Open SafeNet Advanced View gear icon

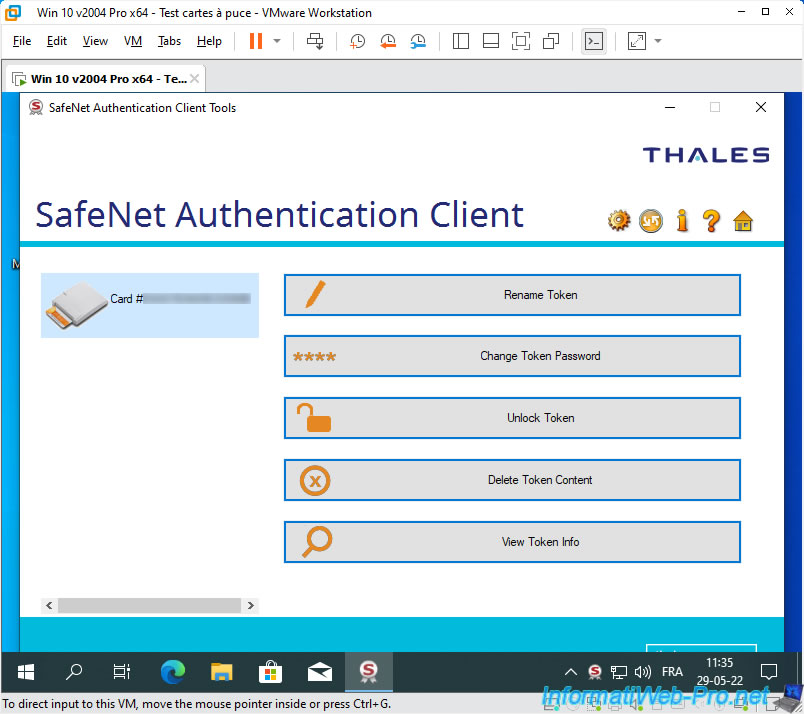point(619,221)
